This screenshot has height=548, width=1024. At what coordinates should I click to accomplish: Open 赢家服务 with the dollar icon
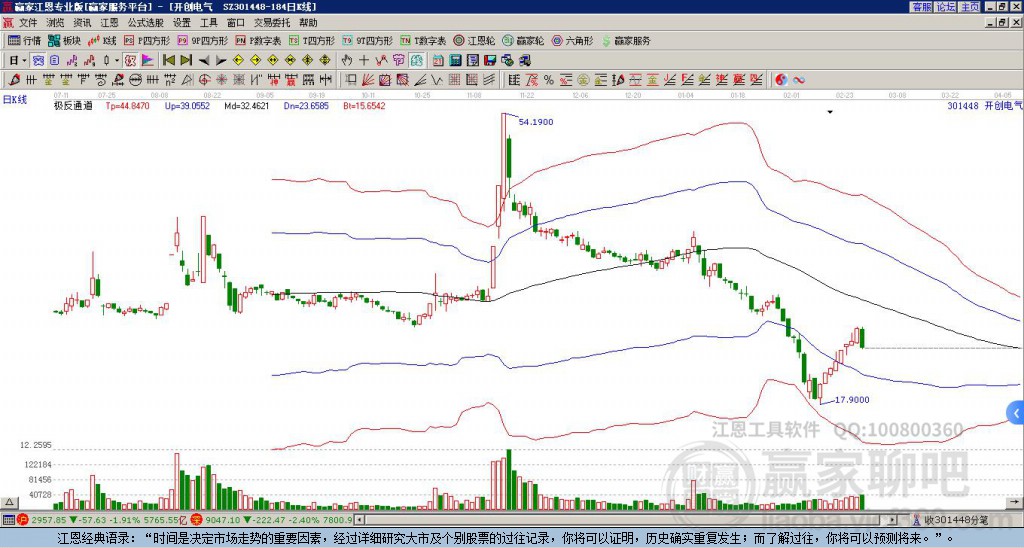(x=626, y=40)
